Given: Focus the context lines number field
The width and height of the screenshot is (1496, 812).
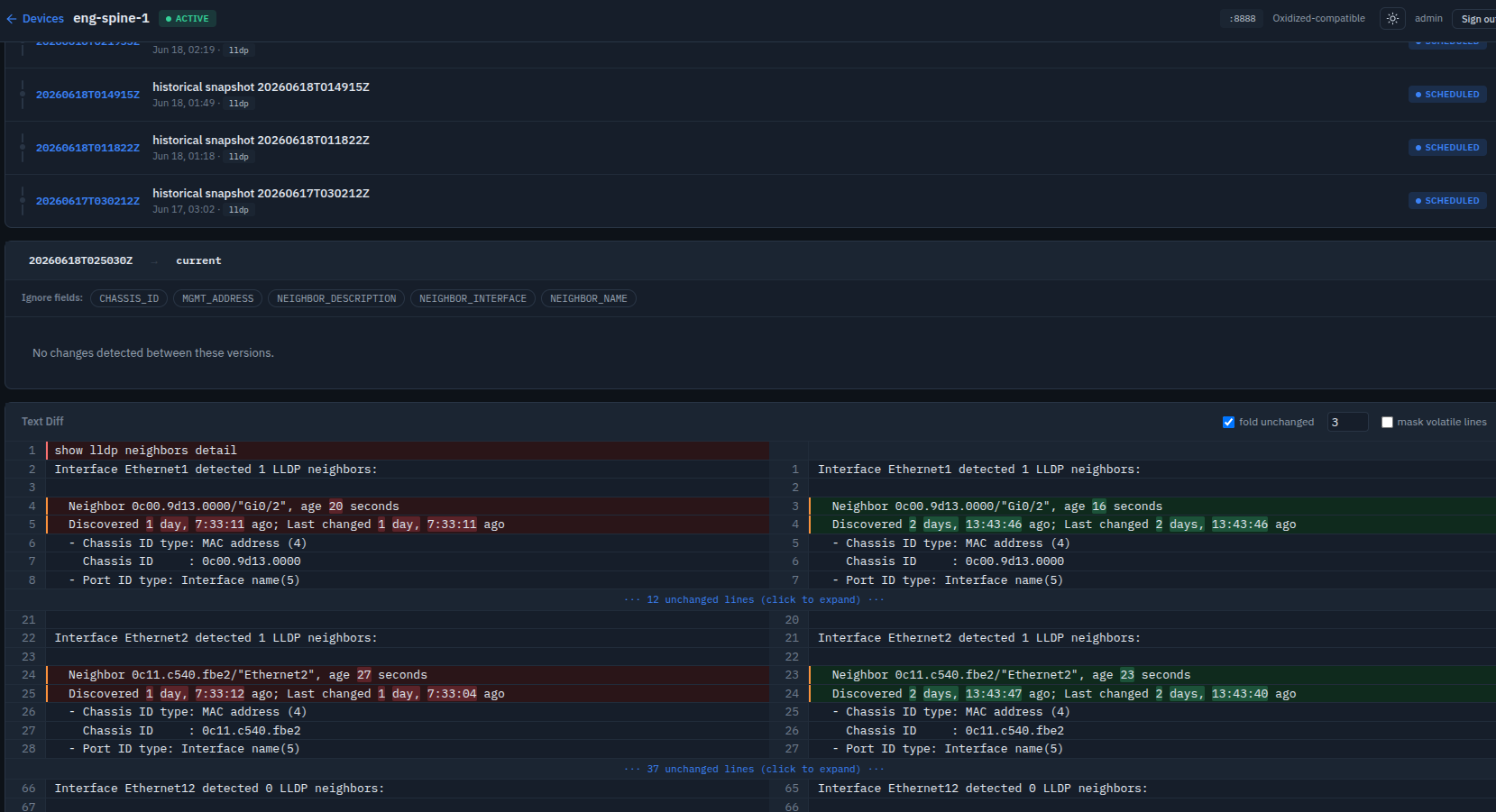Looking at the screenshot, I should pyautogui.click(x=1347, y=422).
